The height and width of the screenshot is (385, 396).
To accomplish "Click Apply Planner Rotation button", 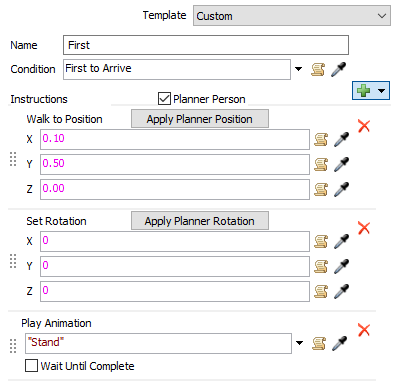I will click(200, 221).
